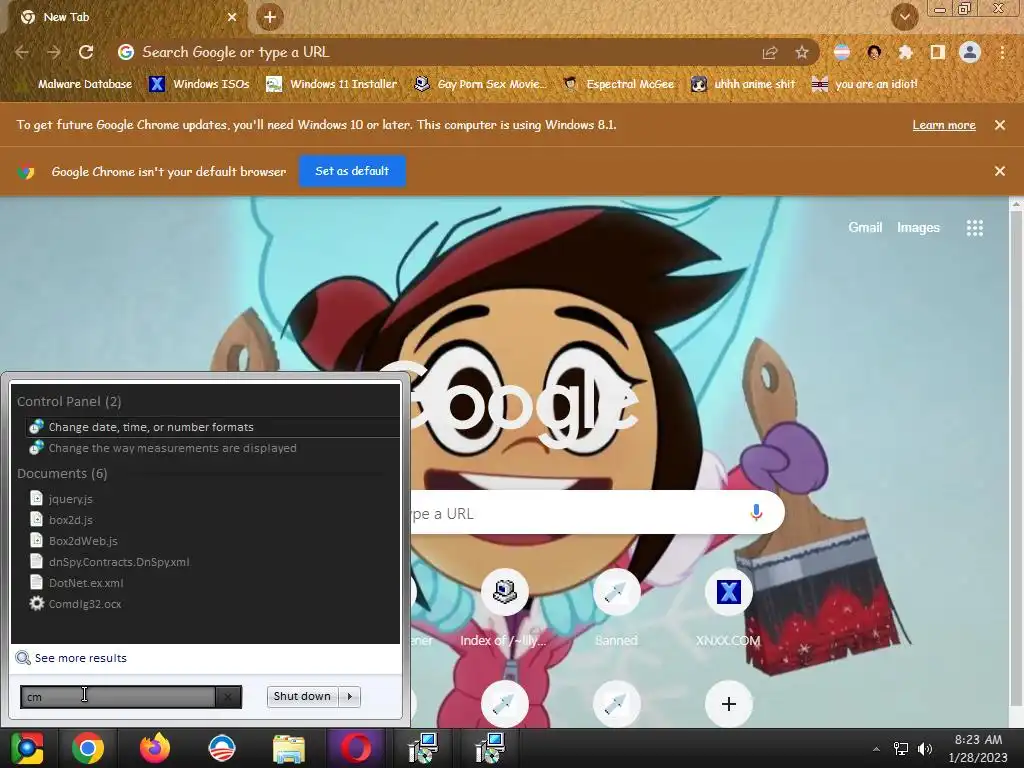This screenshot has width=1024, height=768.
Task: Open a new tab with the plus button
Action: (x=270, y=18)
